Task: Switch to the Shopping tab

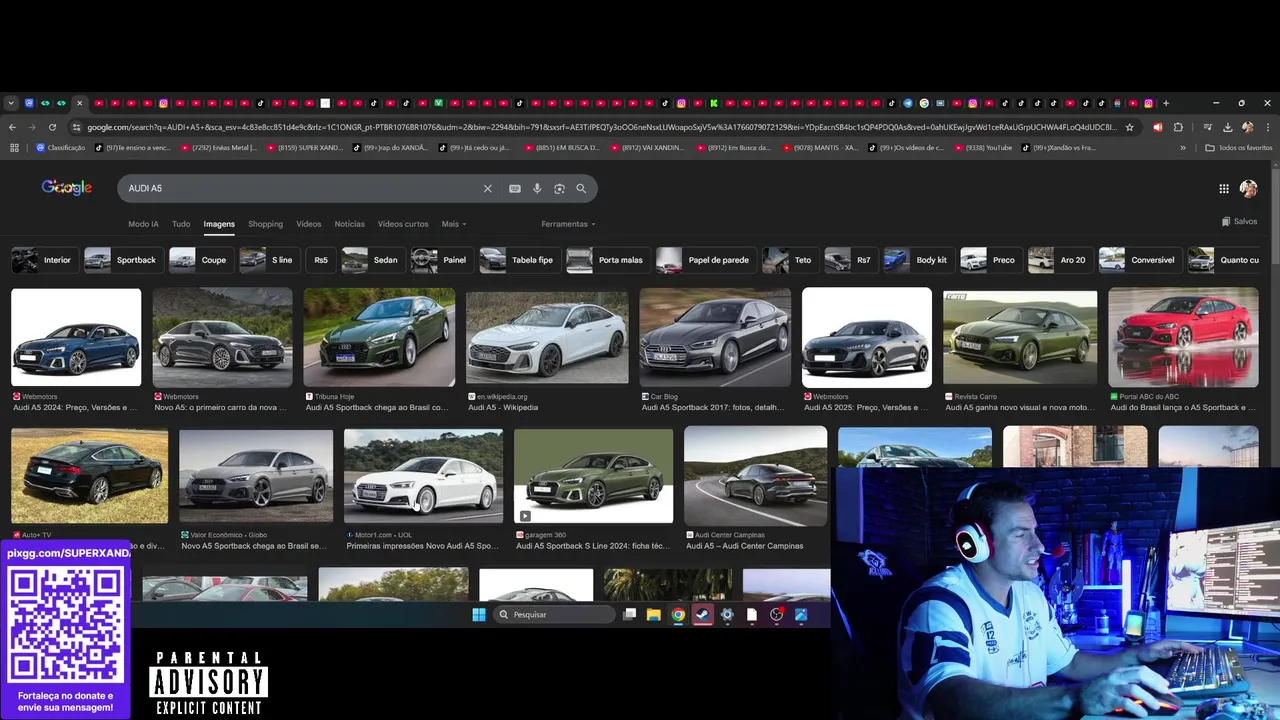Action: point(265,224)
